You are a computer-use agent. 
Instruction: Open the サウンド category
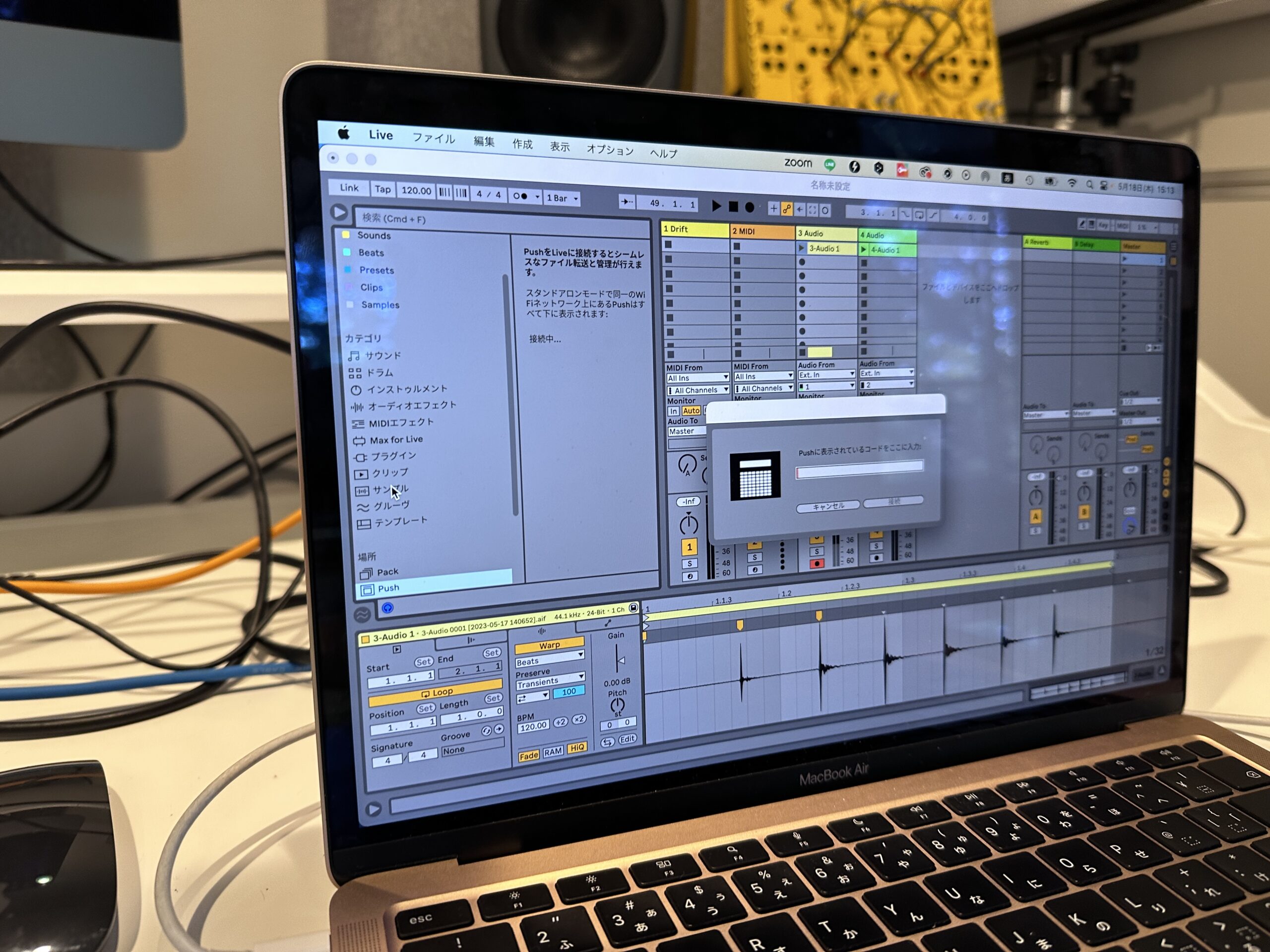click(x=375, y=356)
